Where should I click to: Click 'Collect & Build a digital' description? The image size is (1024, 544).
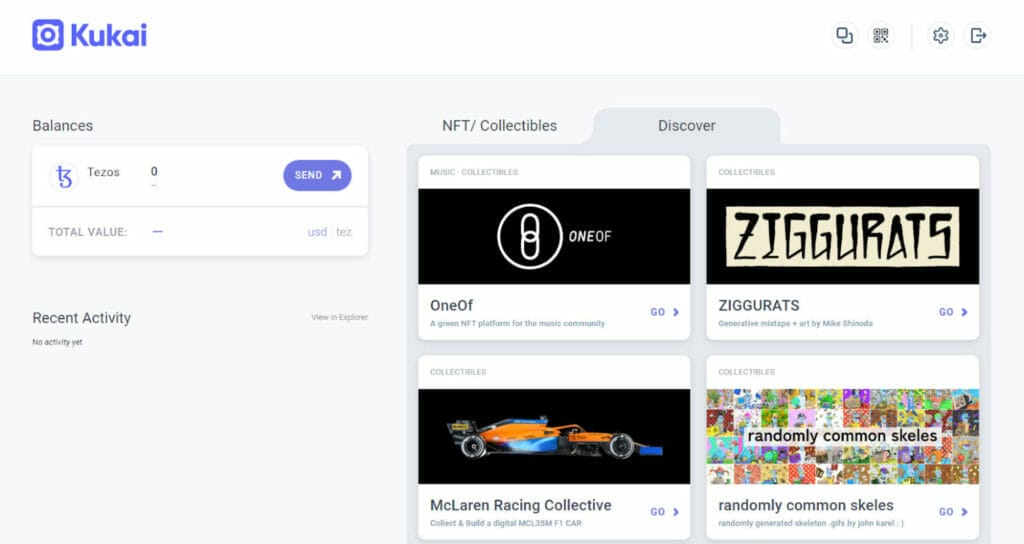coord(505,523)
